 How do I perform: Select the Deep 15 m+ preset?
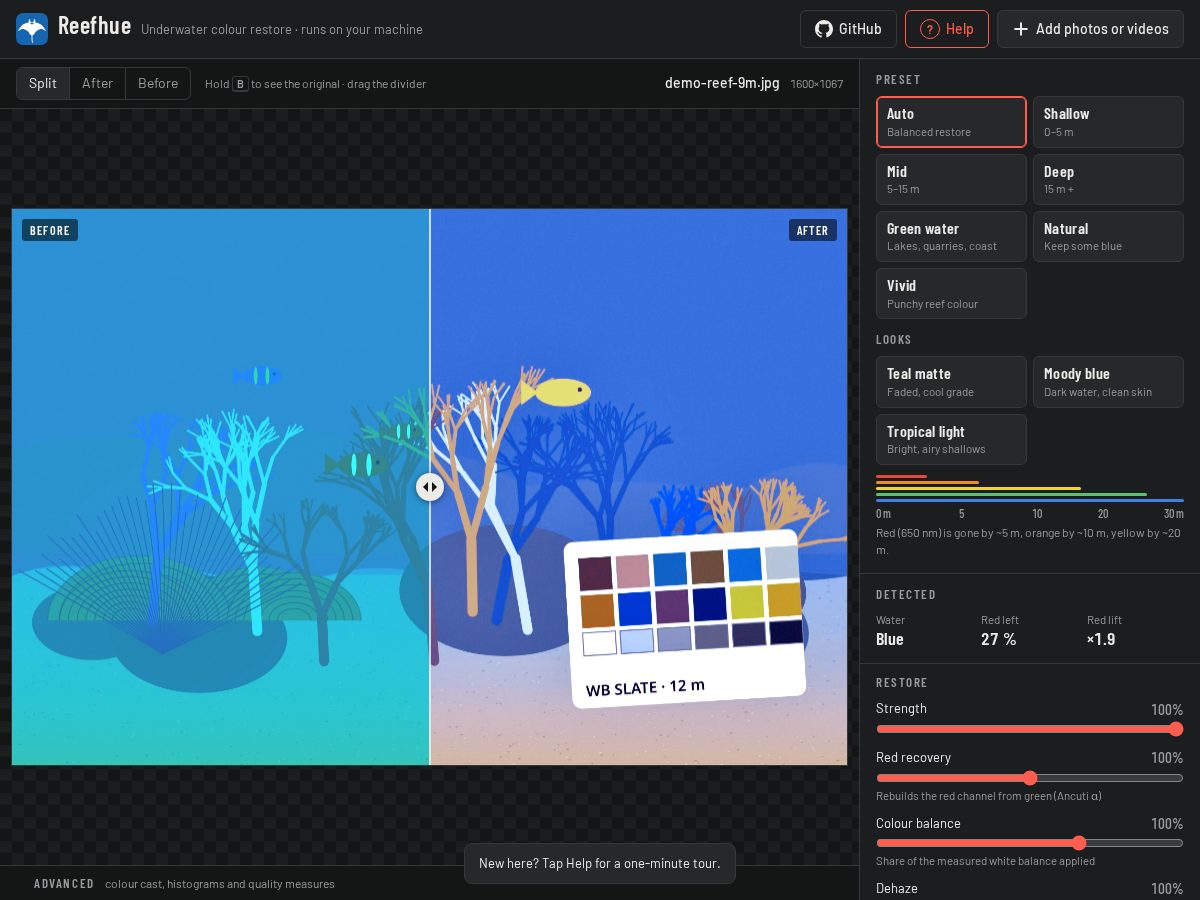[x=1108, y=180]
